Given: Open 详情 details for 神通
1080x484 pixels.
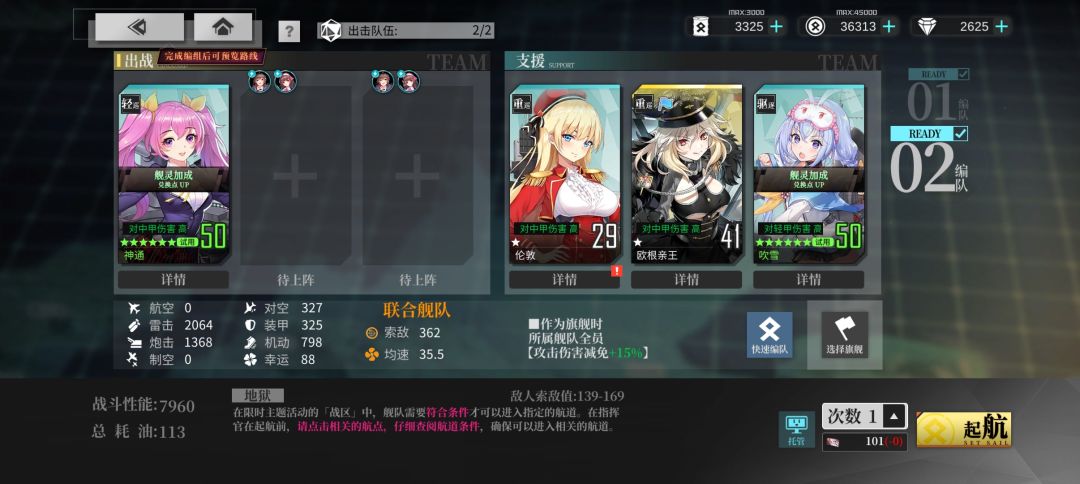Looking at the screenshot, I should (173, 280).
